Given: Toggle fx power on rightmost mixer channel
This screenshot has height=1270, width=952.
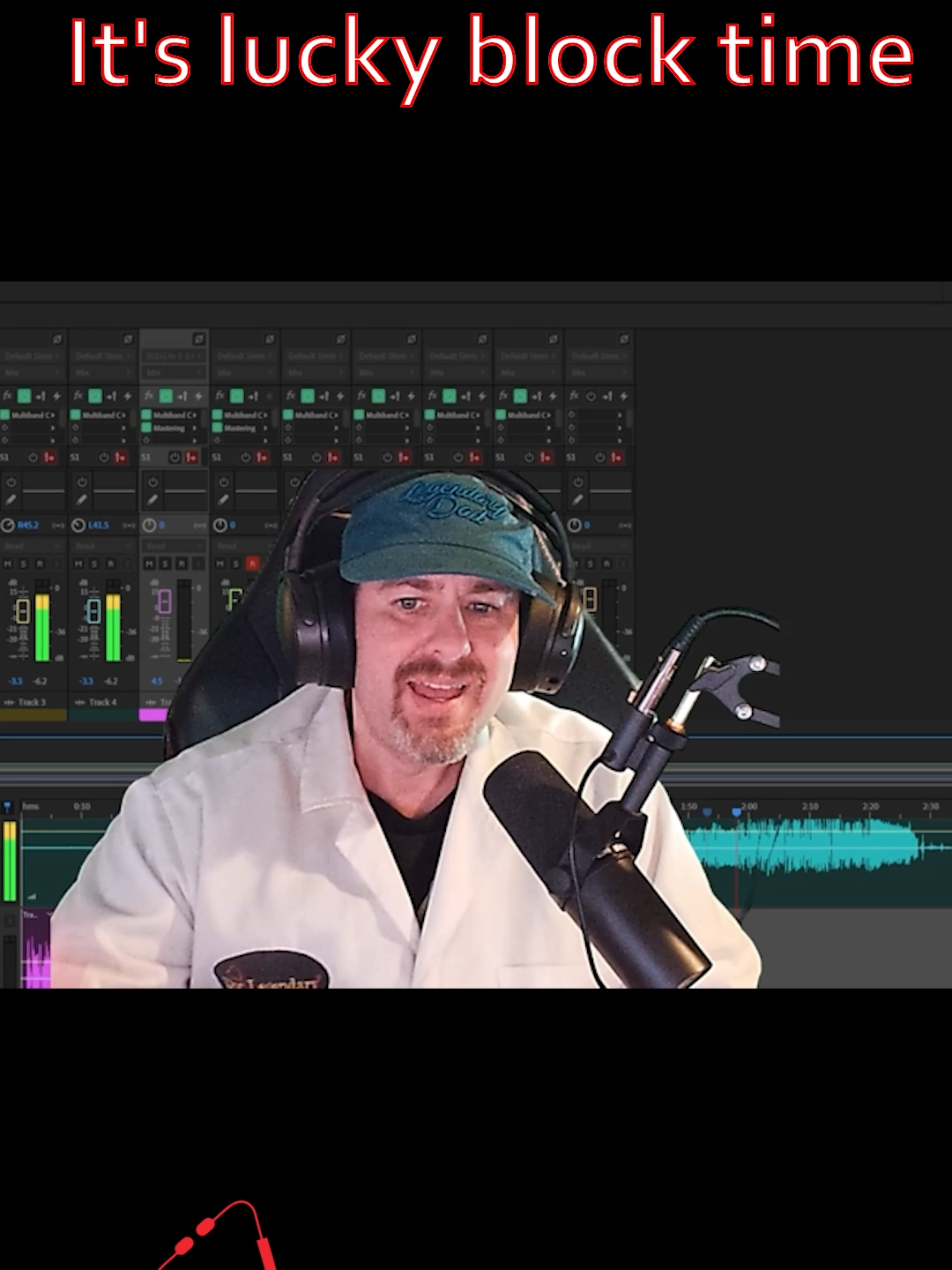Looking at the screenshot, I should coord(591,396).
